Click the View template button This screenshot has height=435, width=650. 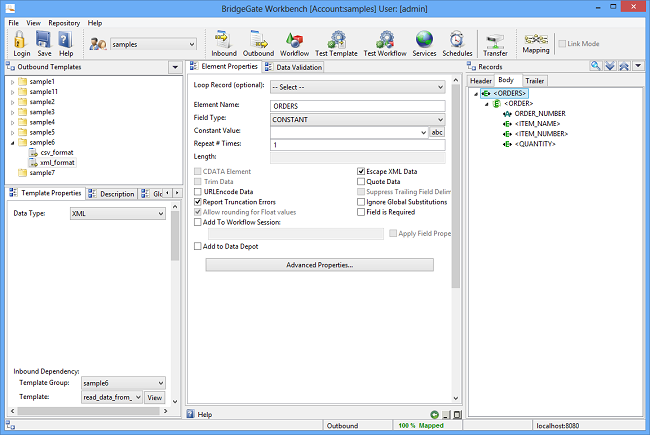155,397
